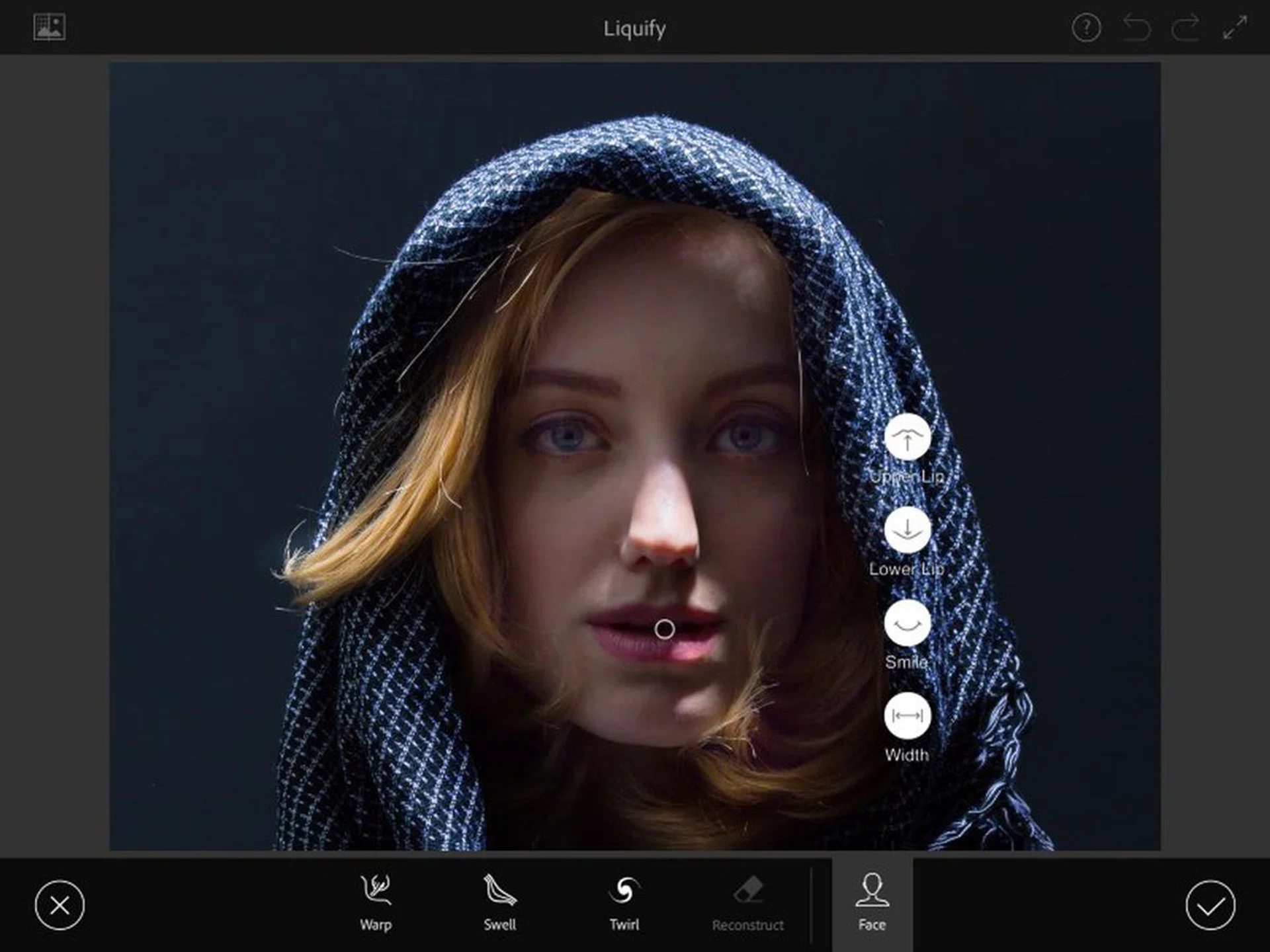
Task: Toggle original image preview icon at top left
Action: tap(50, 27)
